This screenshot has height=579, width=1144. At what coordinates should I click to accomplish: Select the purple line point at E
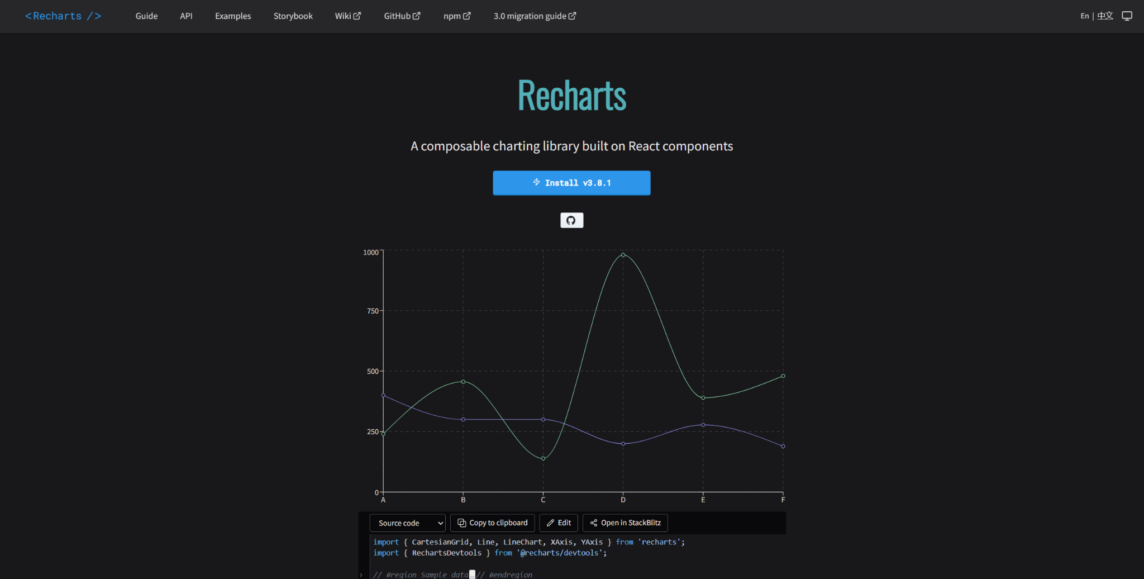[x=703, y=424]
